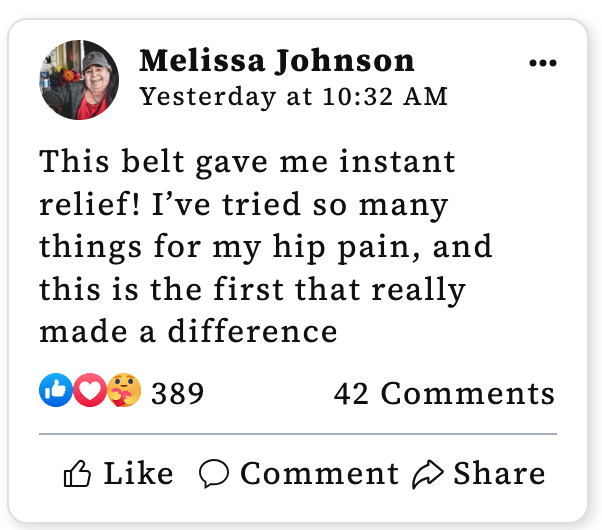Click the speech bubble icon beside Comment

[214, 474]
